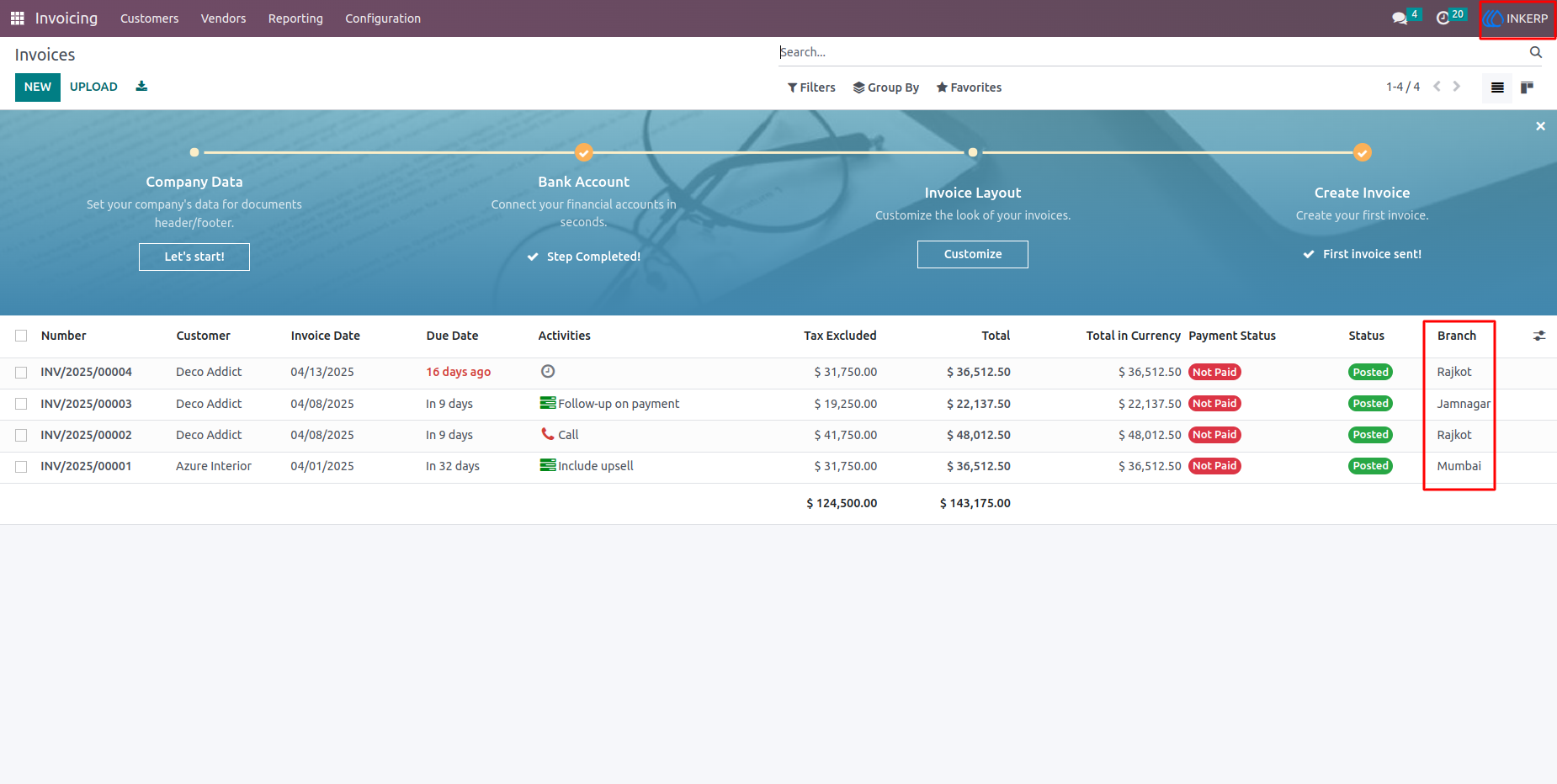Select checkbox for INV/2025/00003
The width and height of the screenshot is (1557, 784).
pyautogui.click(x=21, y=404)
